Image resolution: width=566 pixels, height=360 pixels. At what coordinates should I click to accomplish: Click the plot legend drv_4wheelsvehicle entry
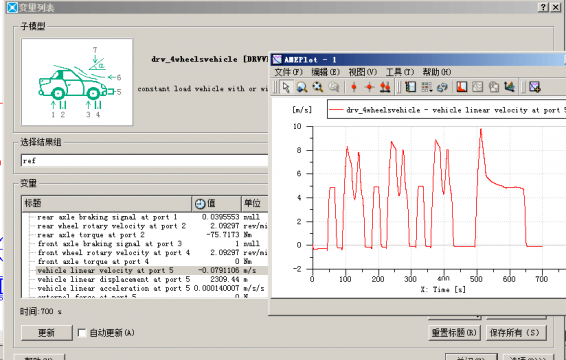tap(447, 110)
